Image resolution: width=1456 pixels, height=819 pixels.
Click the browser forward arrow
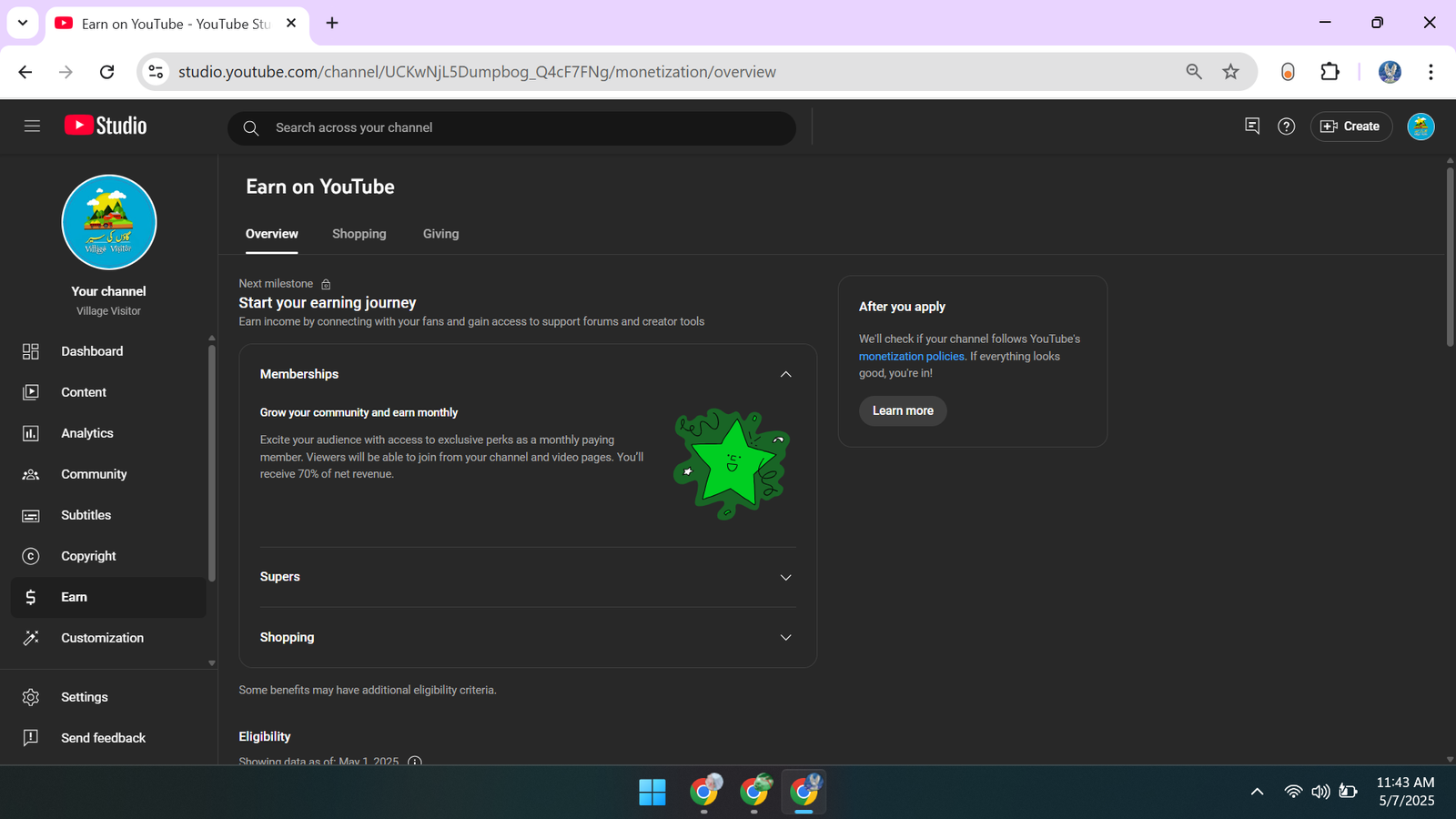pyautogui.click(x=66, y=72)
